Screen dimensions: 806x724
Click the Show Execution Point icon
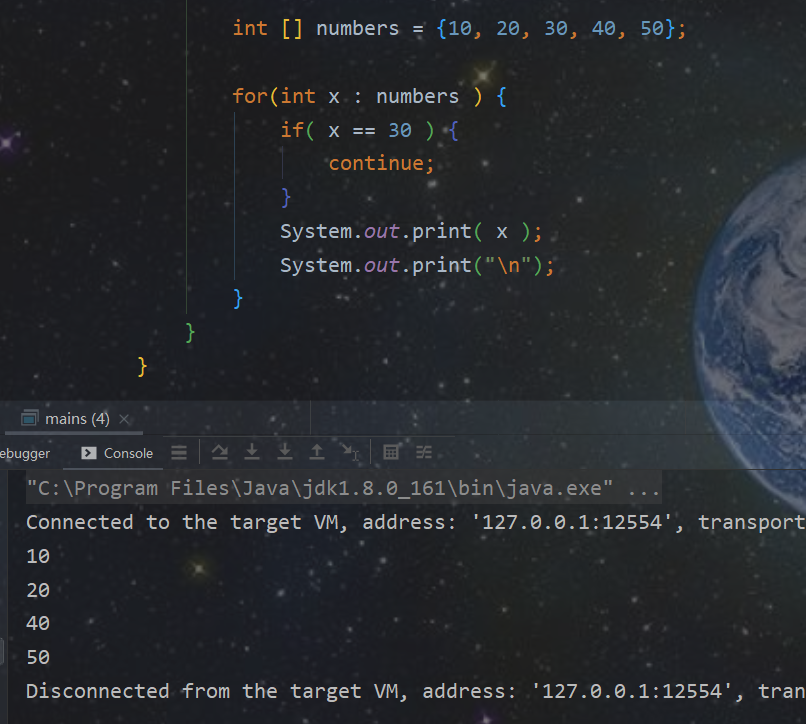(x=179, y=452)
